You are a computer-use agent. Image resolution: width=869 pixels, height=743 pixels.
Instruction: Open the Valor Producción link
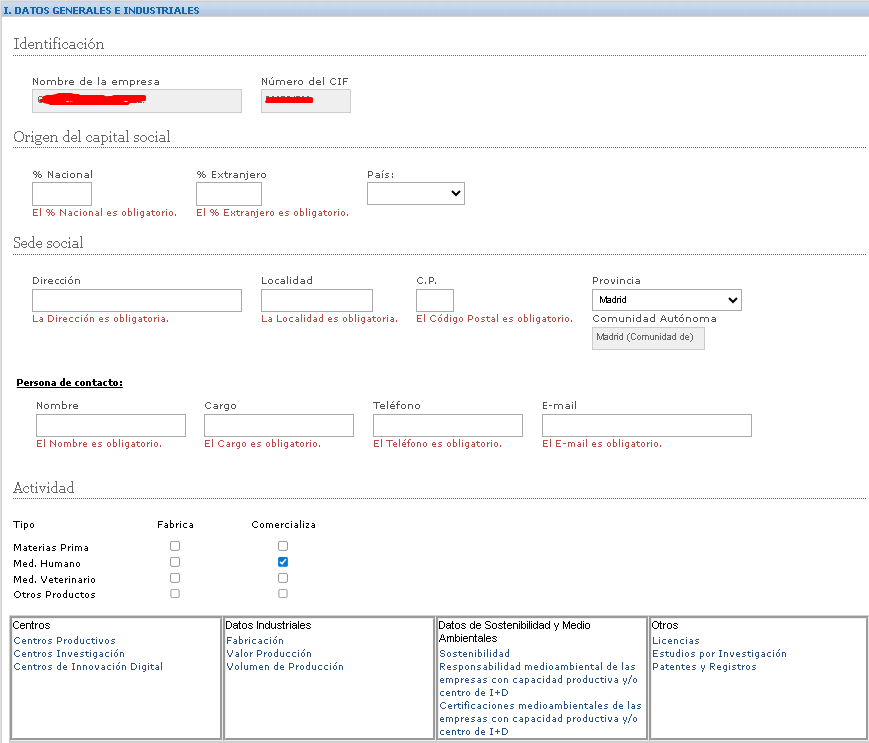pyautogui.click(x=269, y=654)
